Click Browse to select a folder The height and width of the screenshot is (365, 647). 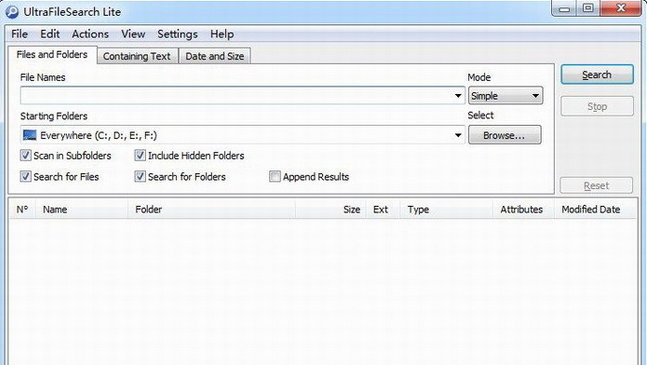click(x=505, y=135)
